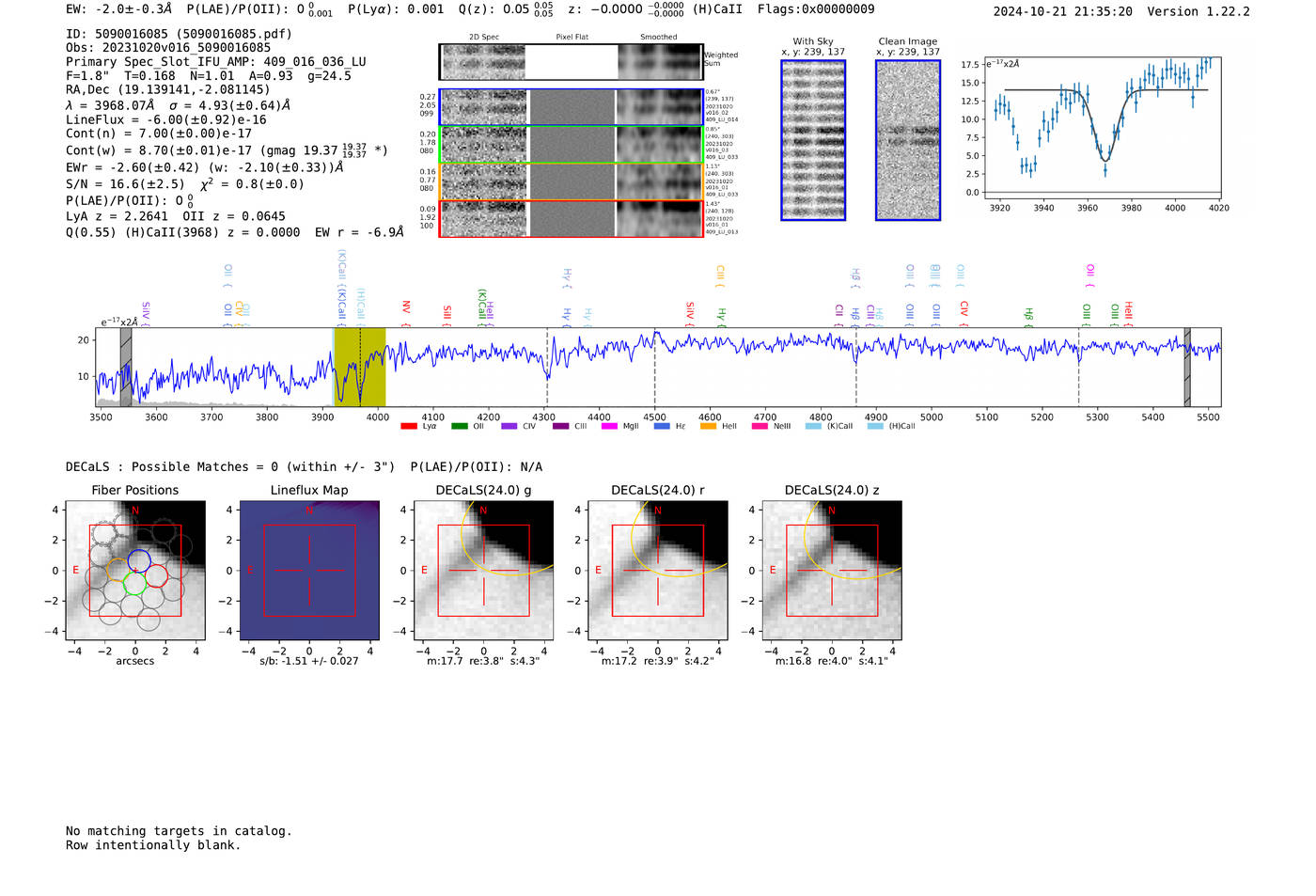
Task: Click the Smoothed column heading
Action: click(x=659, y=38)
